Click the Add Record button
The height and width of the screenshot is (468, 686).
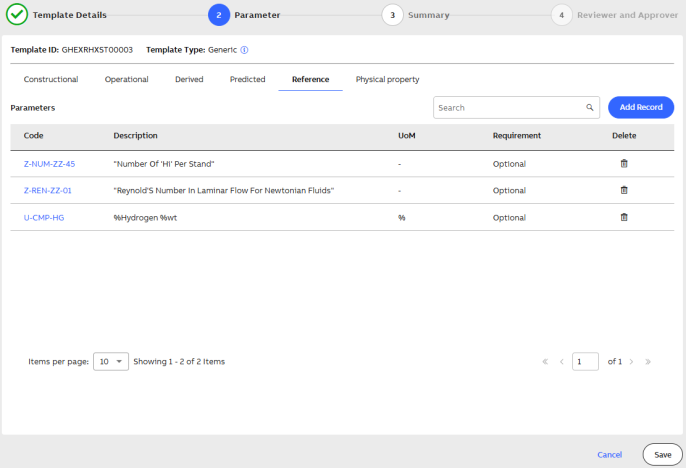tap(640, 107)
